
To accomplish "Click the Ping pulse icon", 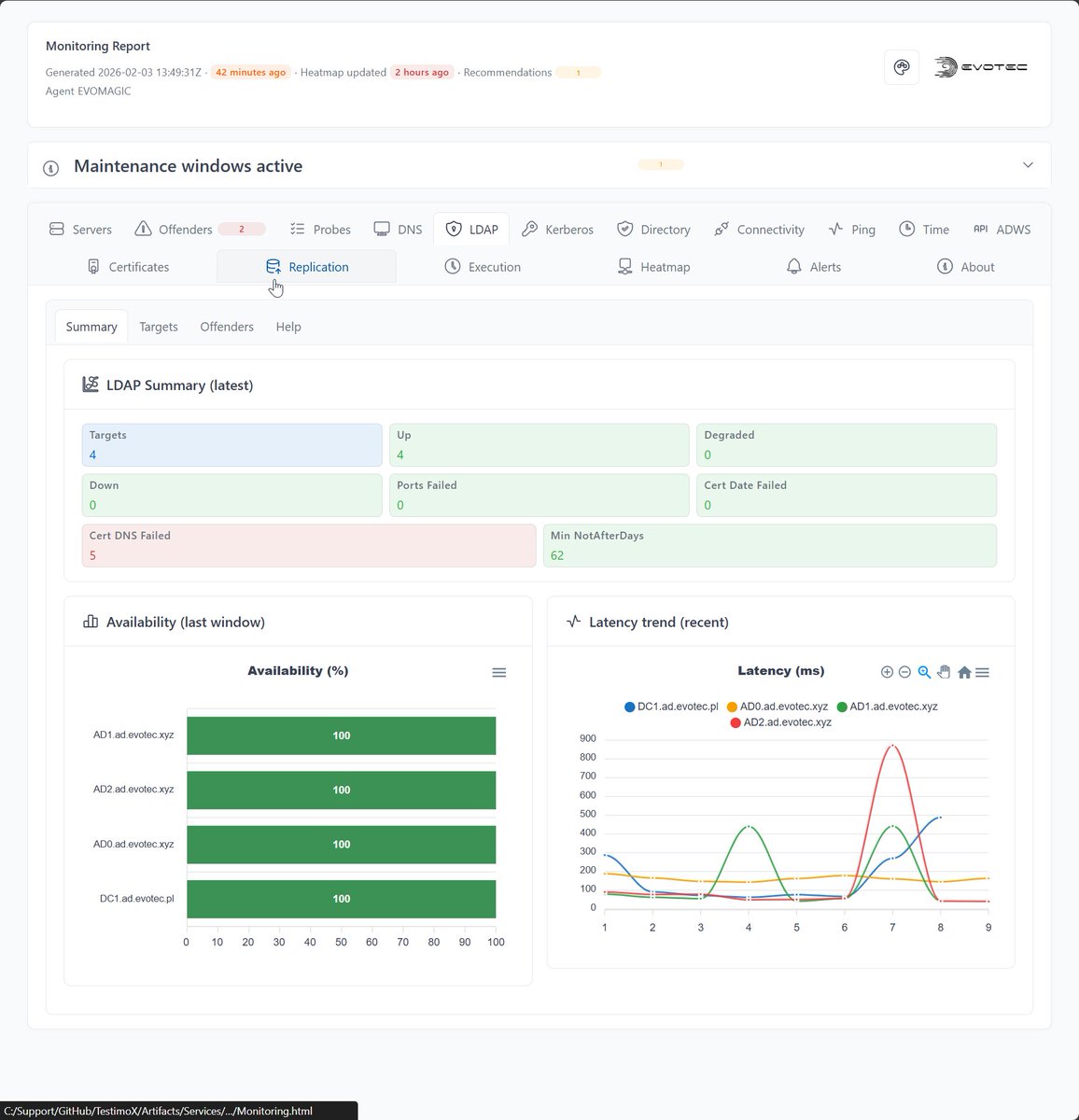I will 835,229.
